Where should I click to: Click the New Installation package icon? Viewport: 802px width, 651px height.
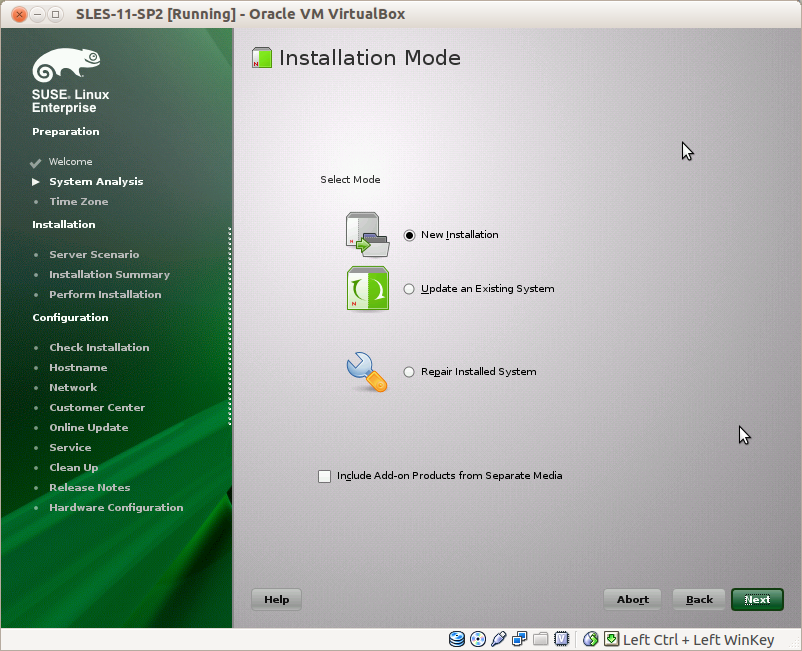point(367,235)
